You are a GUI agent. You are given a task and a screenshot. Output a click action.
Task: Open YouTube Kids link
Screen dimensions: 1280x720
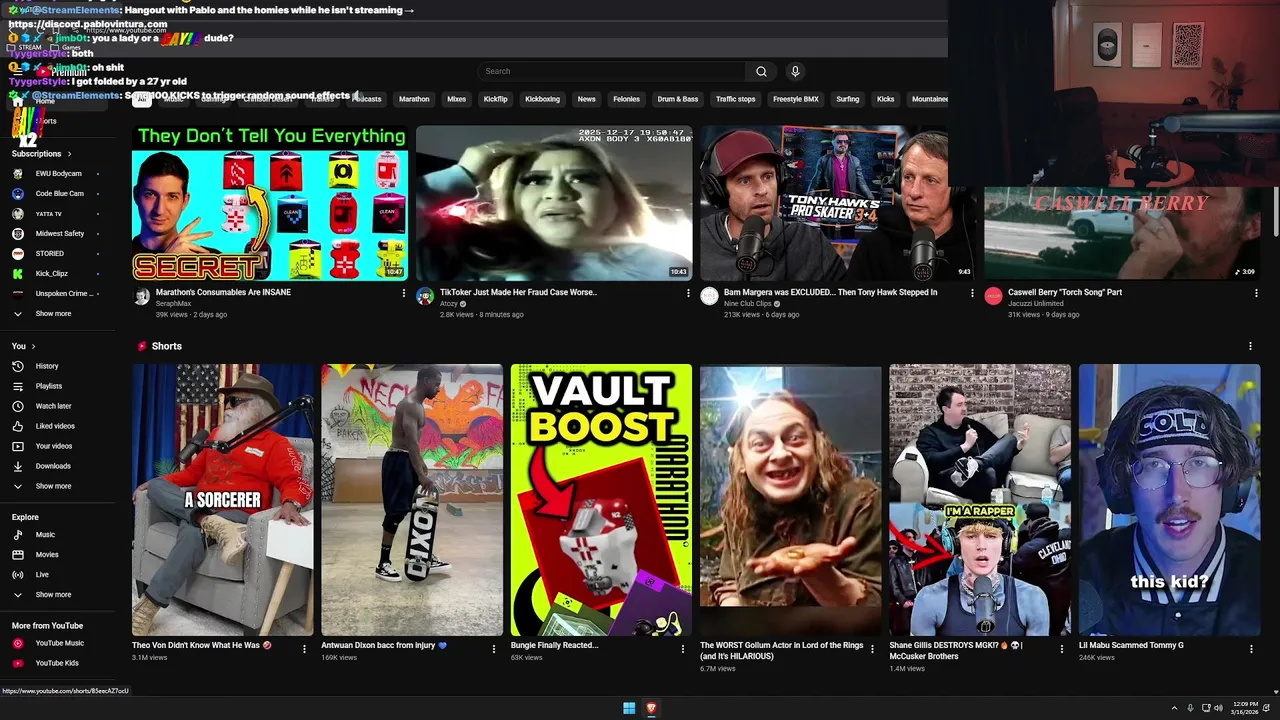[x=57, y=663]
